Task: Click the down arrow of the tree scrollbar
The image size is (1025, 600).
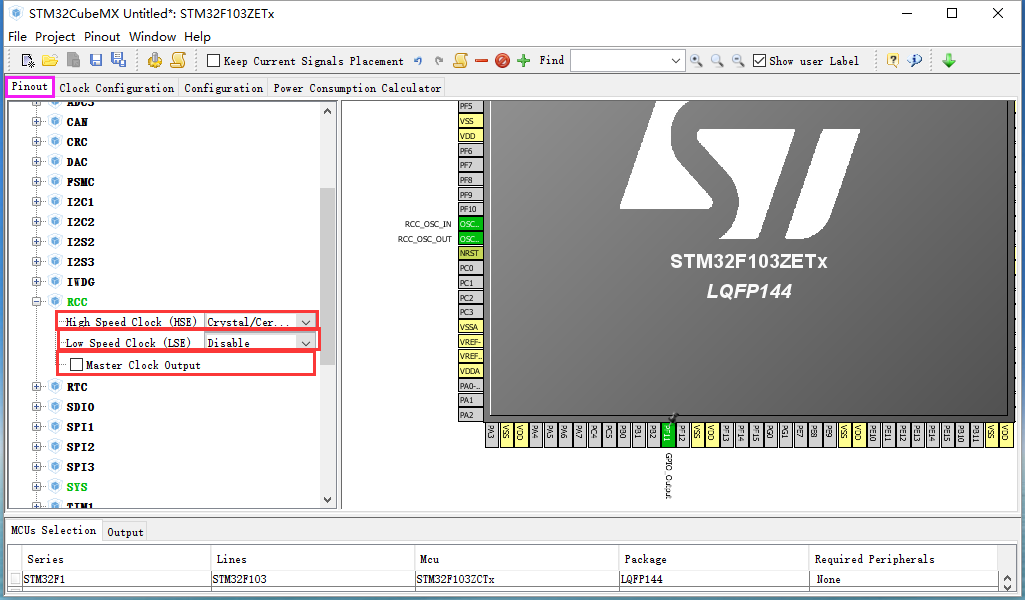Action: (328, 499)
